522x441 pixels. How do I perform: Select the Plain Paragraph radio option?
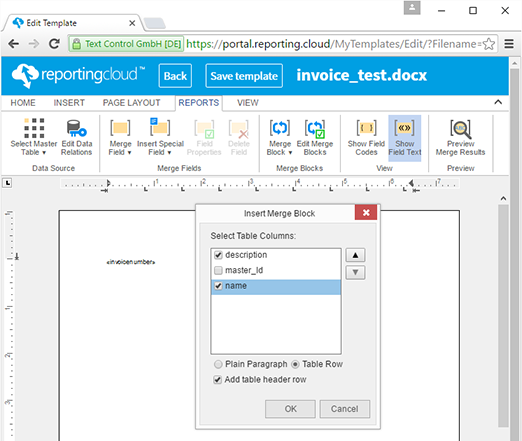tap(218, 364)
